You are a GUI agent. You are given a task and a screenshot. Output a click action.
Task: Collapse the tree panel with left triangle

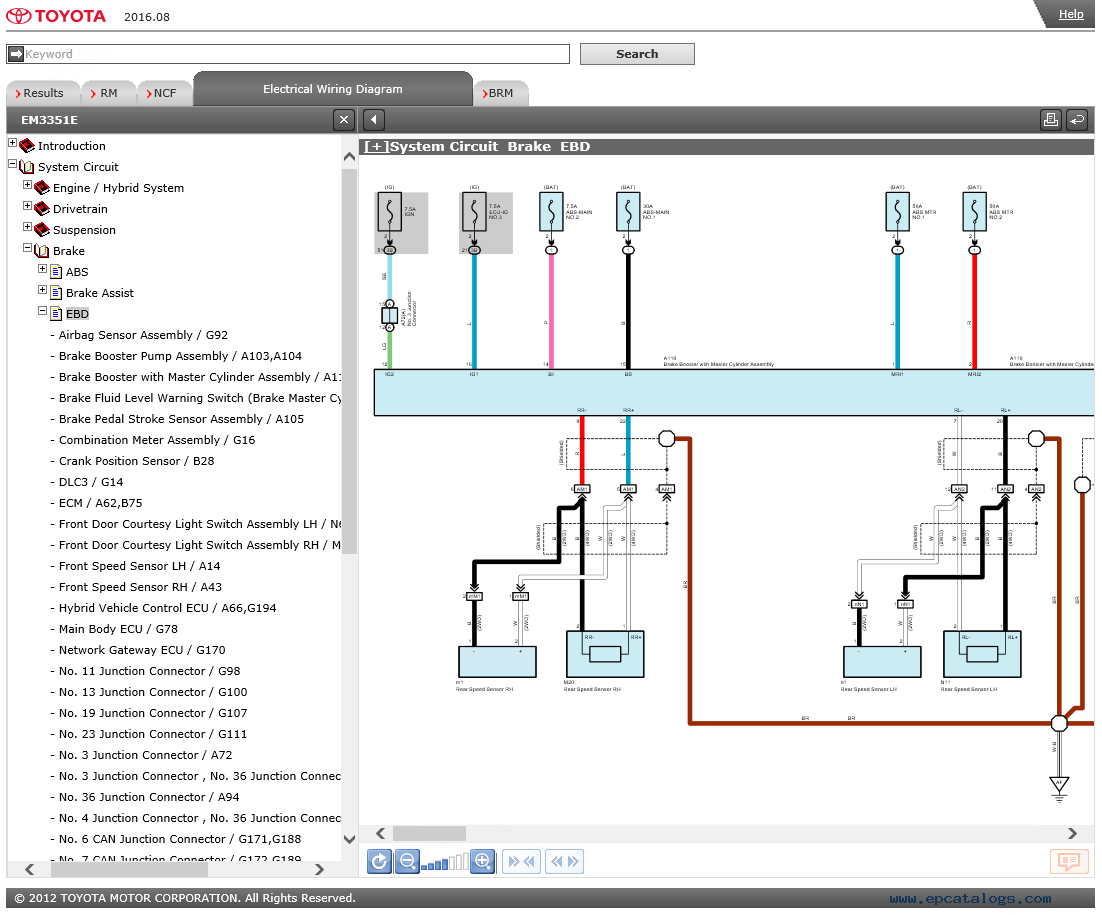374,119
